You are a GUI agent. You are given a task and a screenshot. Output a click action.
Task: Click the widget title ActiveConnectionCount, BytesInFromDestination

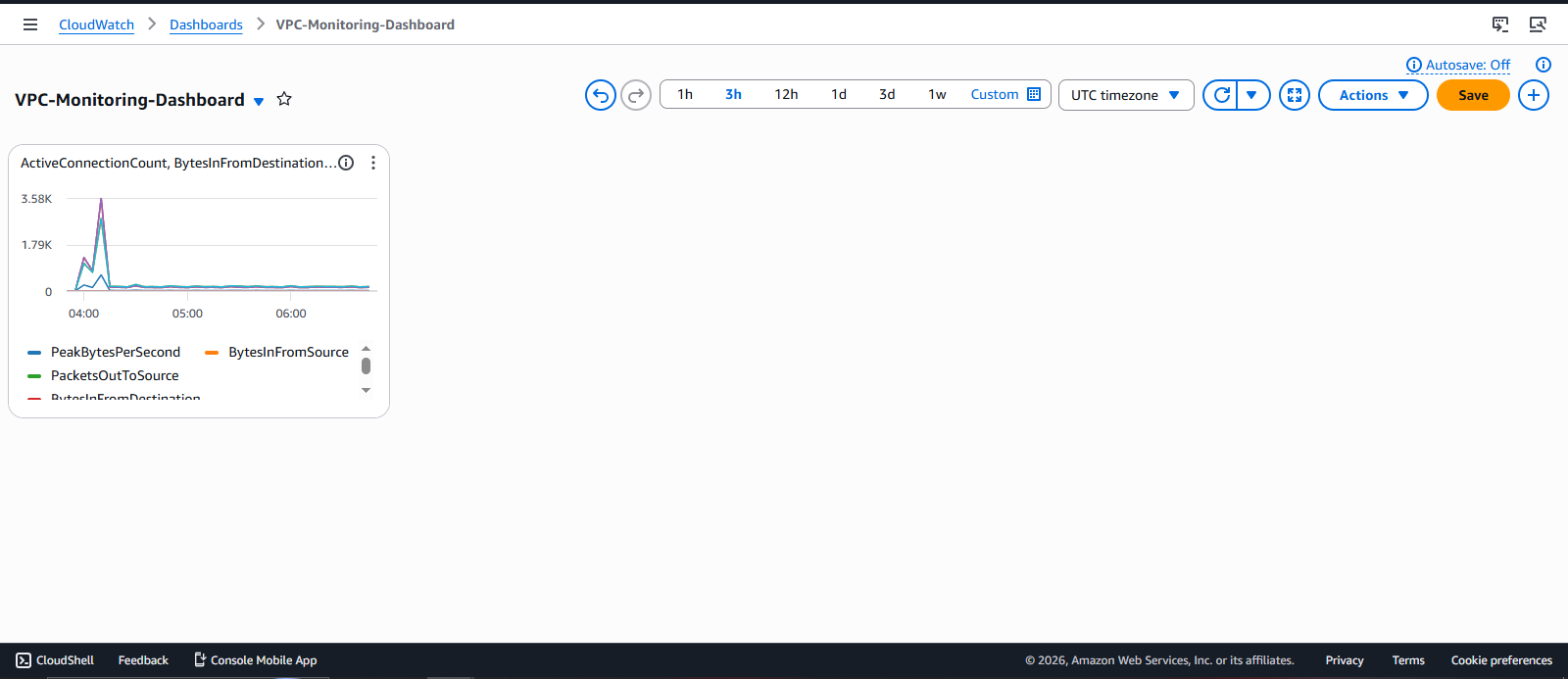(x=177, y=163)
